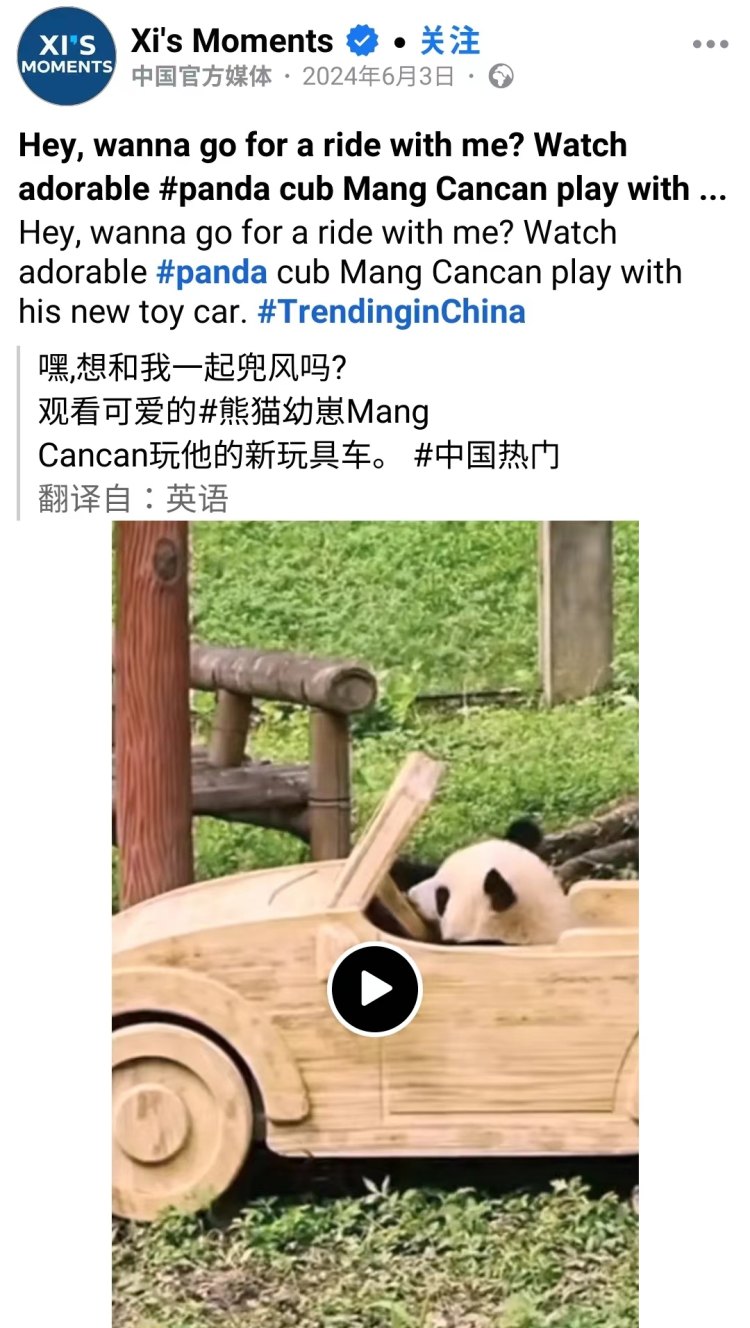Screen dimensions: 750x1328
Task: Tap the post date 2024年6月3日
Action: 378,77
